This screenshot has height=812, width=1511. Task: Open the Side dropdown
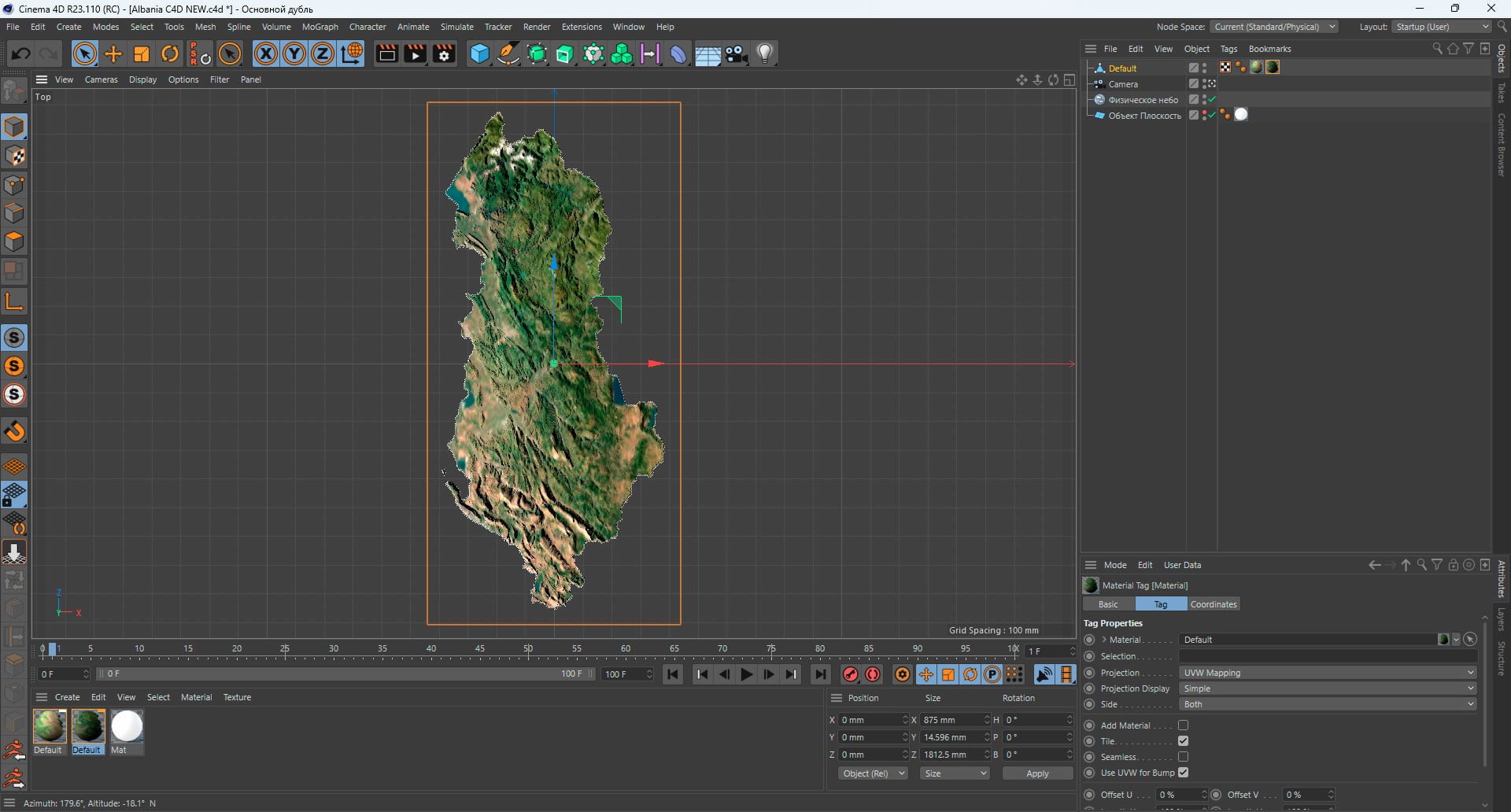point(1328,704)
